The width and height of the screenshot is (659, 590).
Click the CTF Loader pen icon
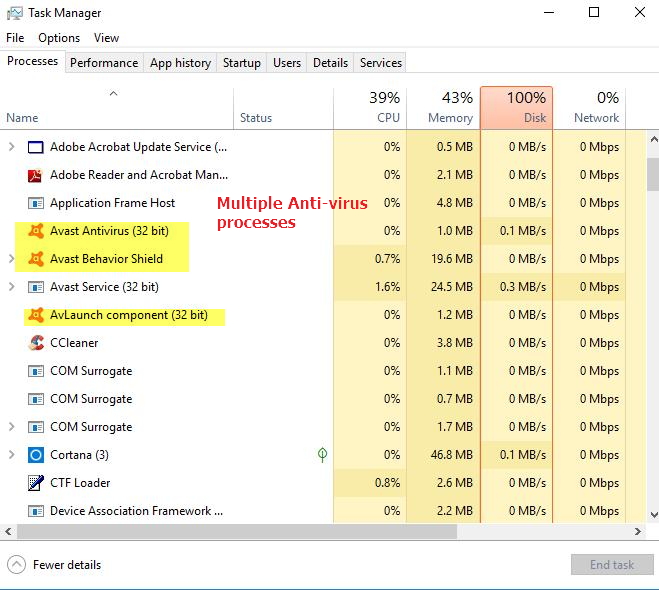point(35,483)
